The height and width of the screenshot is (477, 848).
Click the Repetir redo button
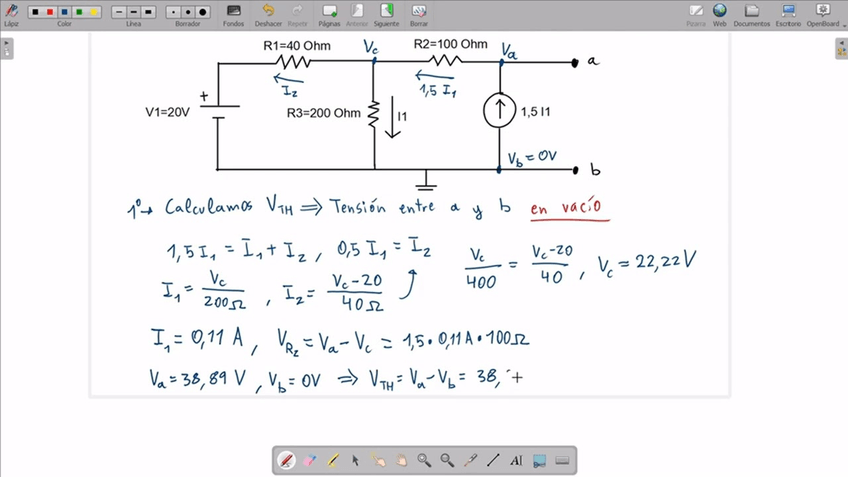click(297, 15)
